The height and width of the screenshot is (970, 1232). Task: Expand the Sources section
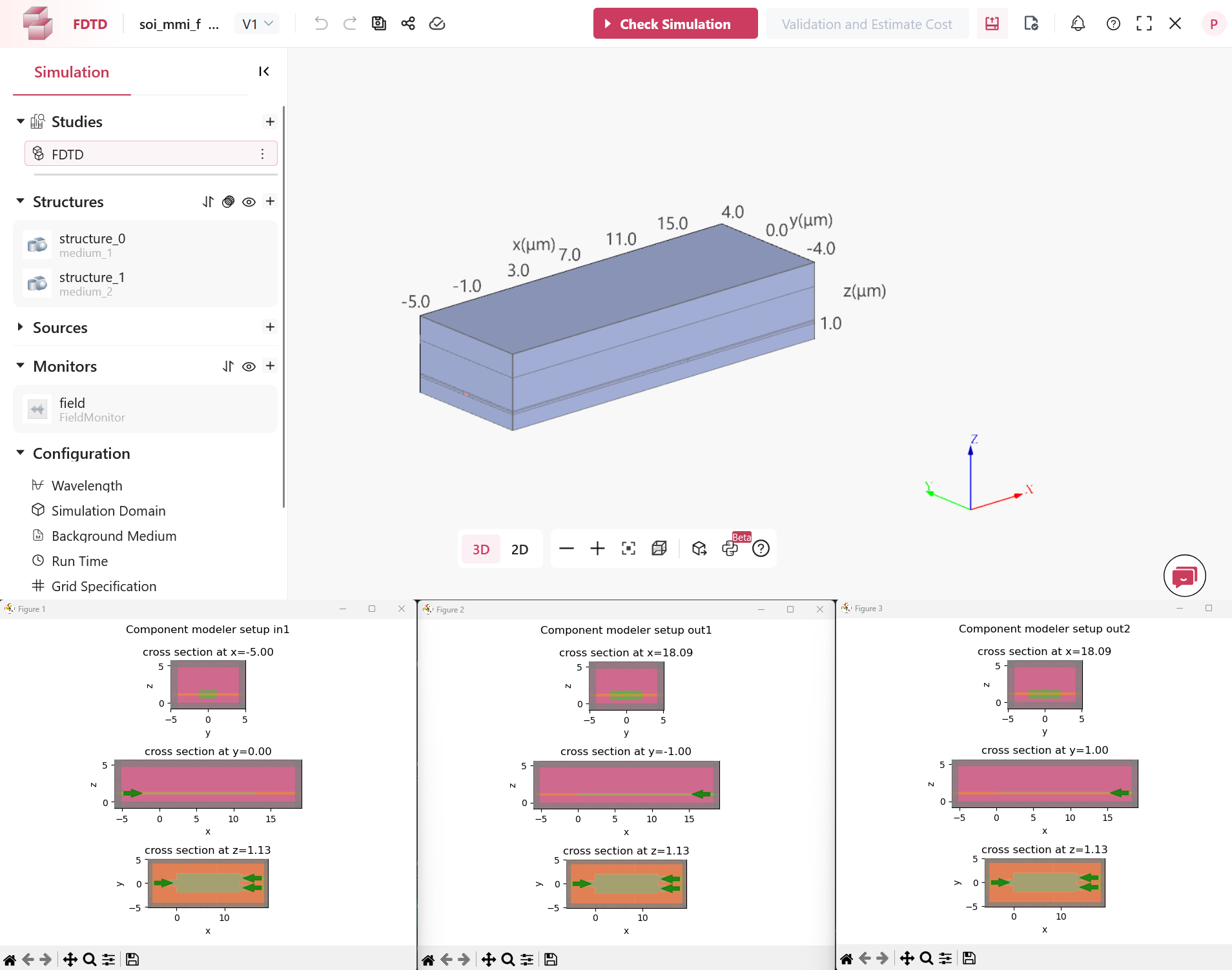21,327
